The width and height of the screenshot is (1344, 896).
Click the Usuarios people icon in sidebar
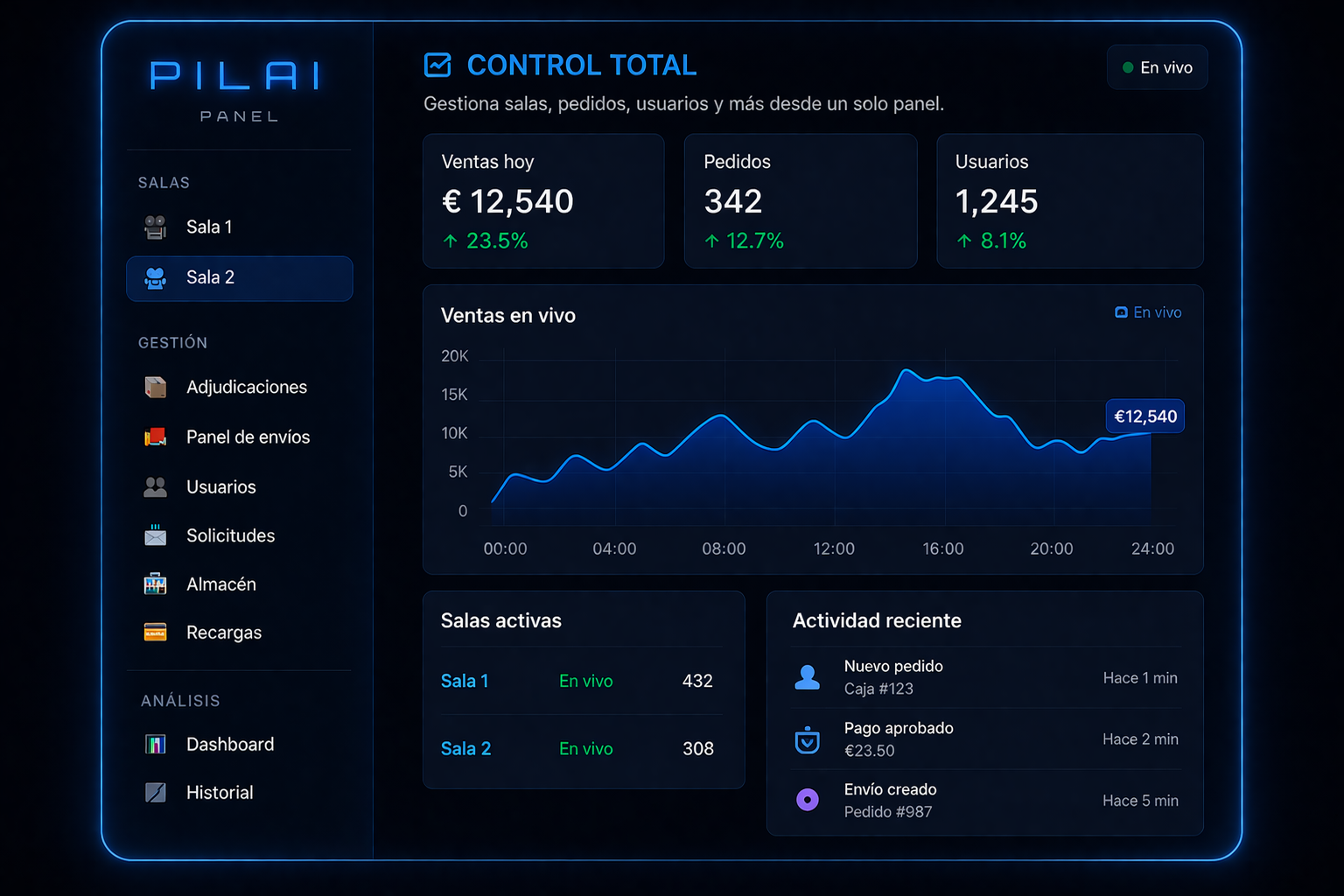[x=155, y=487]
